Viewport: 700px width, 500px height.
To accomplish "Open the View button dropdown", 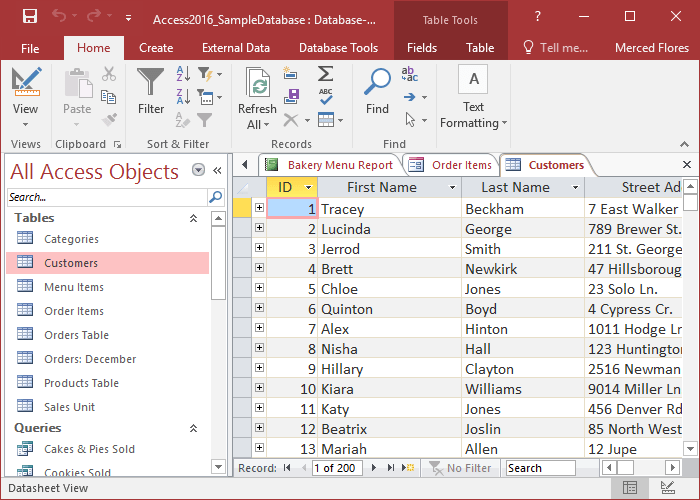I will [x=25, y=124].
